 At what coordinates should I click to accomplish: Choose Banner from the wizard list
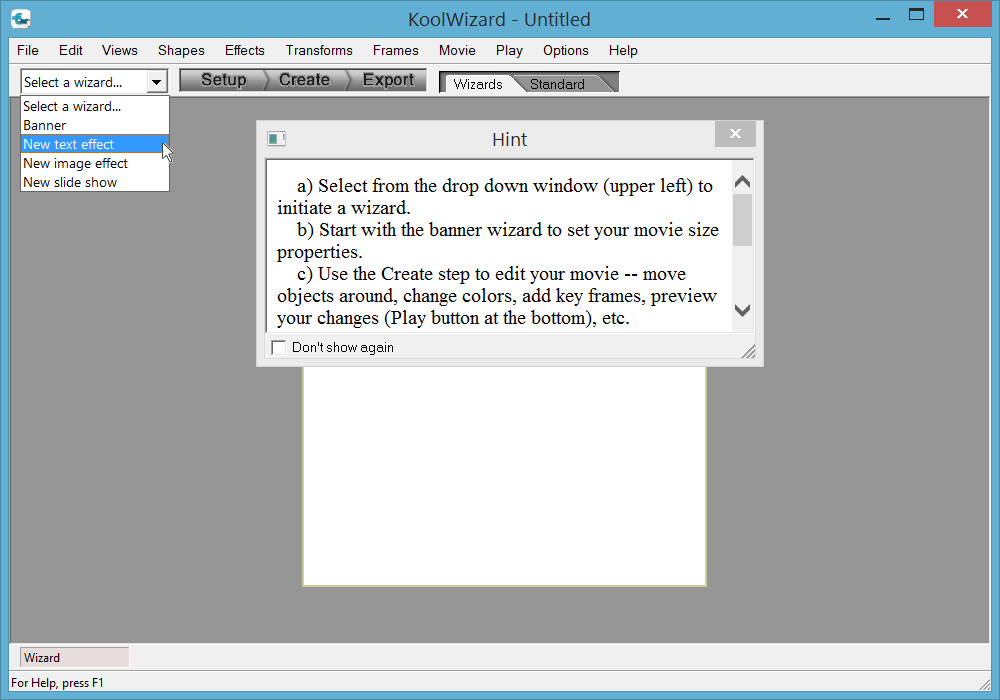(x=94, y=125)
